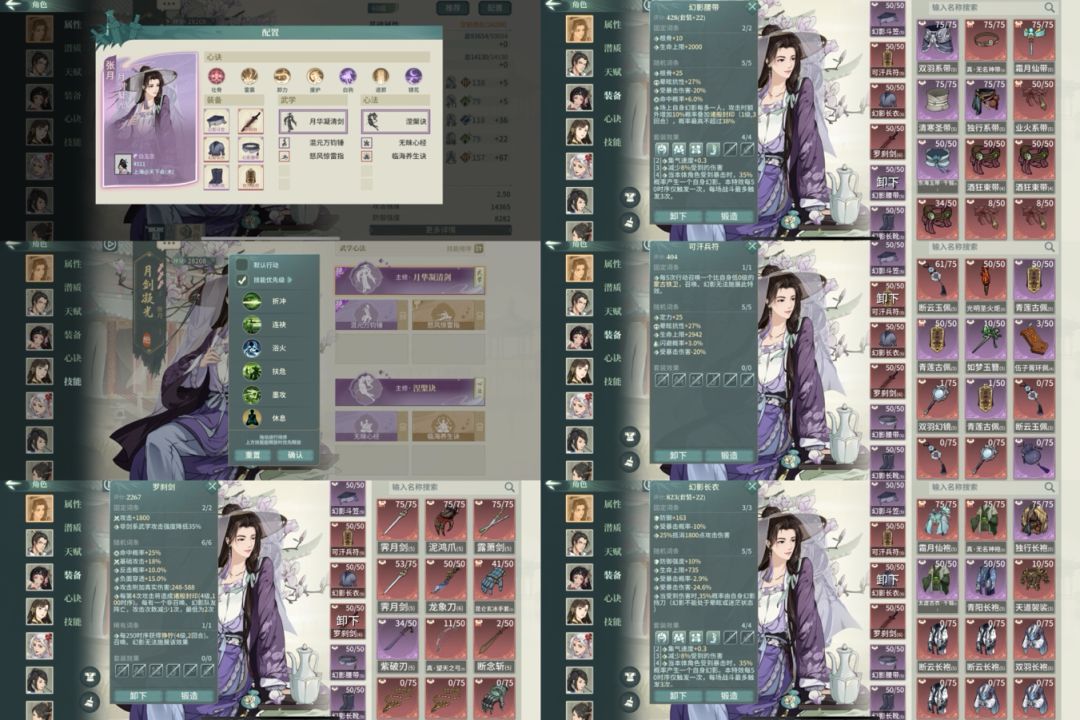Select the 霜月仙带 belt item

pos(1034,46)
